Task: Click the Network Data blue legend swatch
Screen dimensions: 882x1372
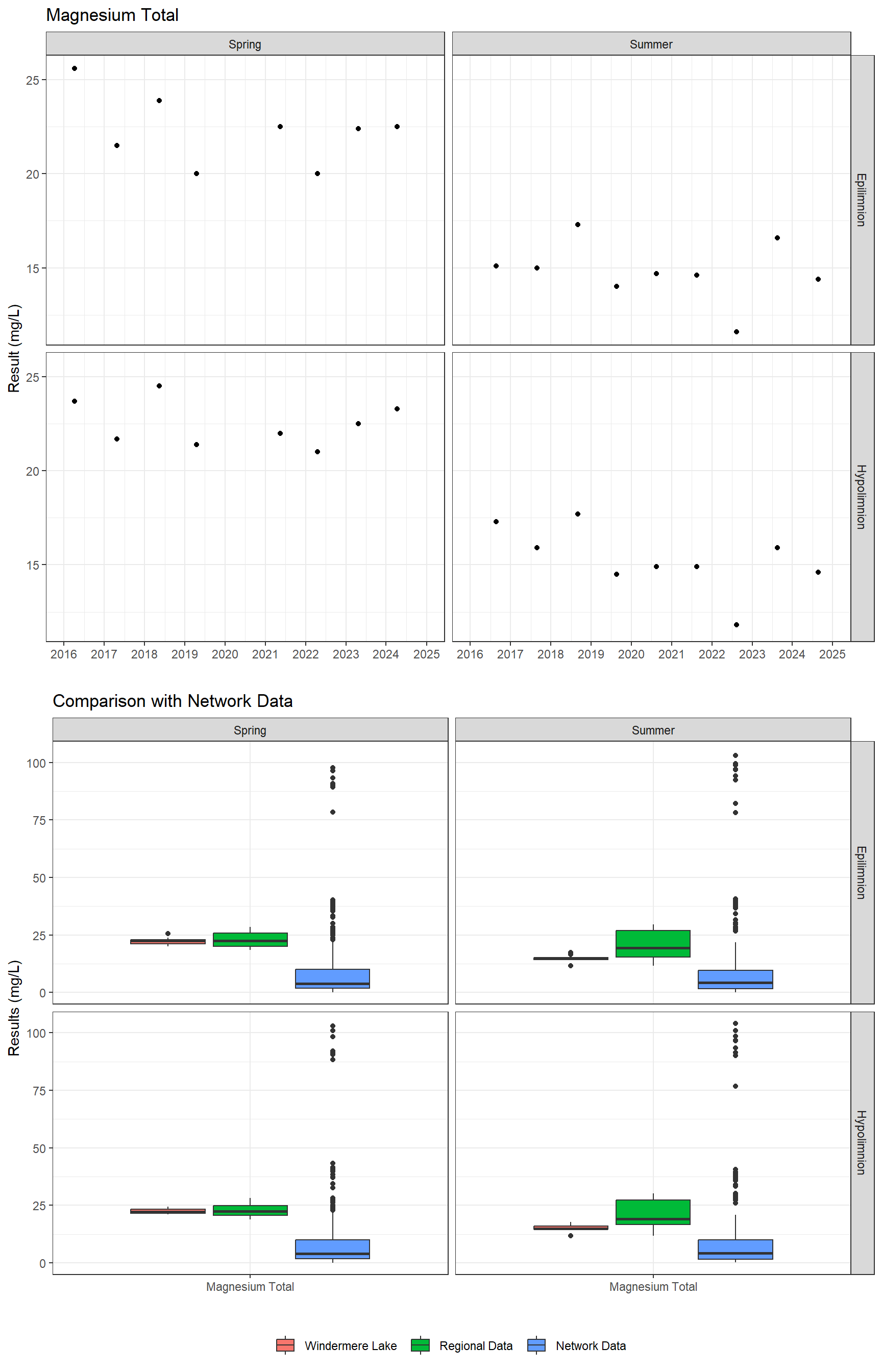Action: click(x=536, y=1345)
